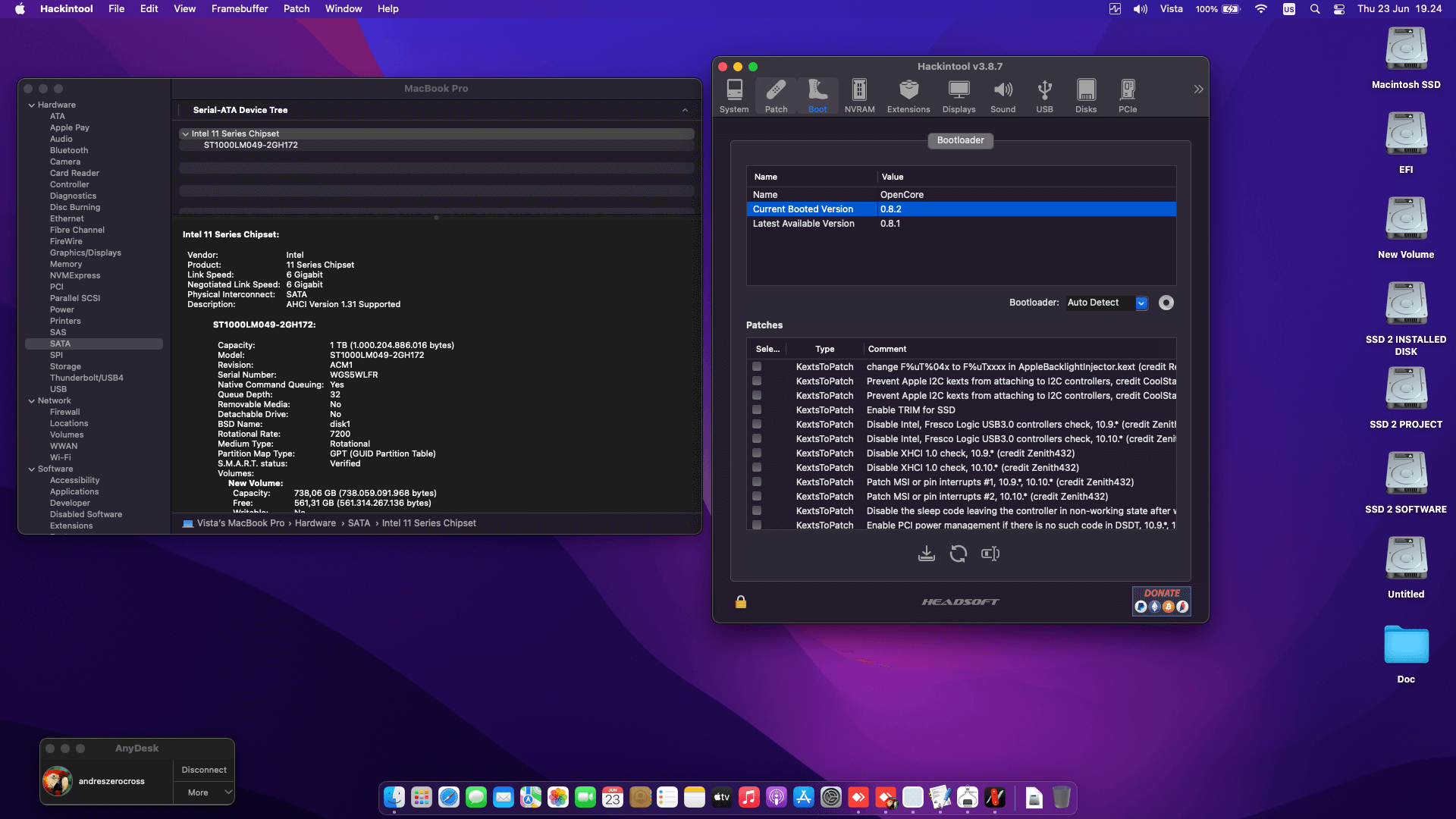The width and height of the screenshot is (1456, 819).
Task: Open the Macintosh SSD desktop drive
Action: point(1406,58)
